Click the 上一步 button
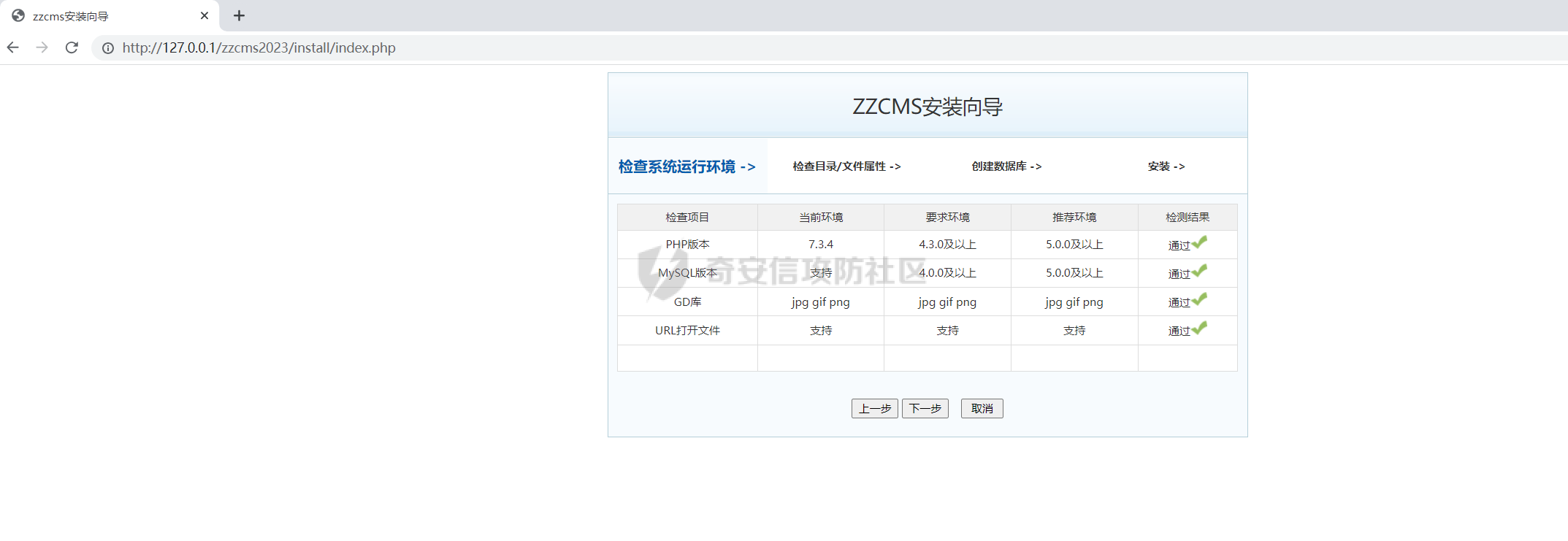Screen dimensions: 1568x541 click(x=875, y=408)
